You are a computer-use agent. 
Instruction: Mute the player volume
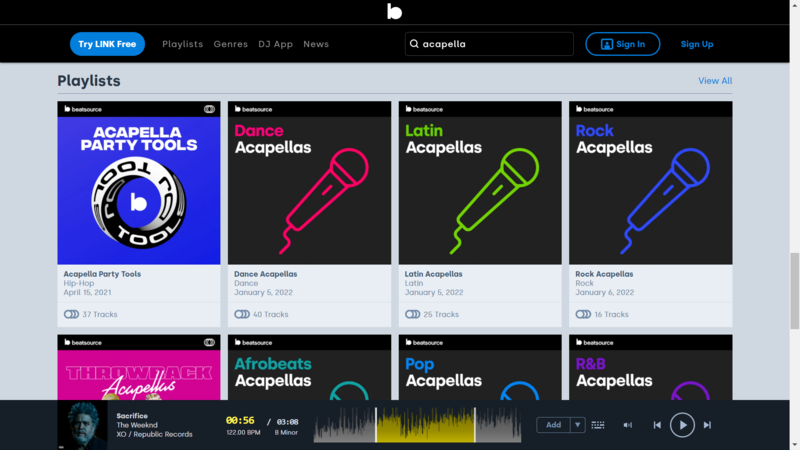tap(628, 425)
